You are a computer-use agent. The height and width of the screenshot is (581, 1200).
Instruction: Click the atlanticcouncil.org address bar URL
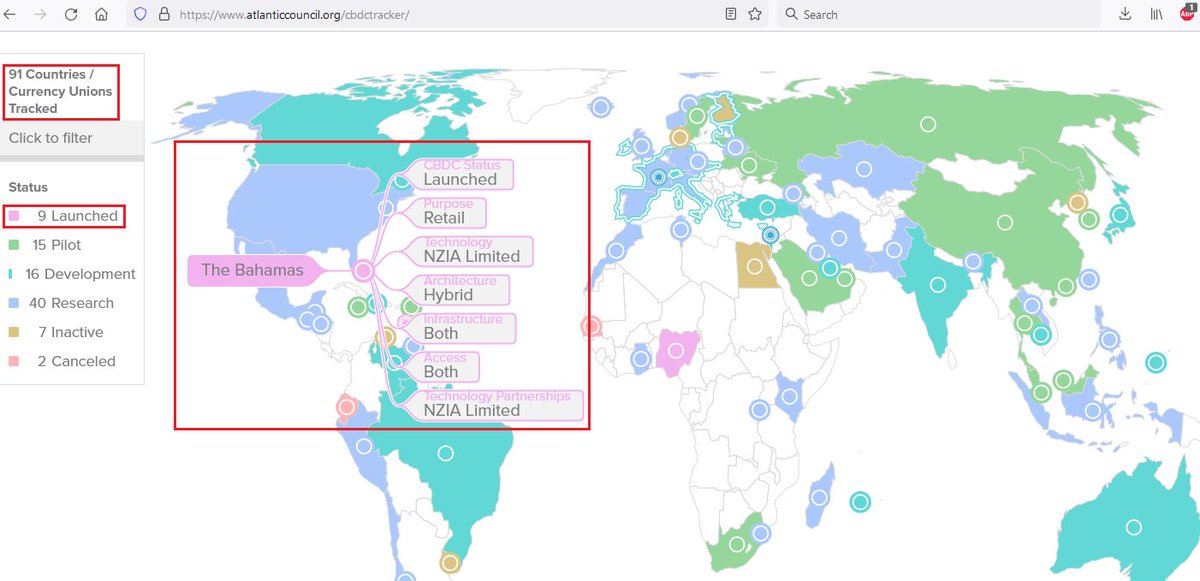pyautogui.click(x=295, y=15)
